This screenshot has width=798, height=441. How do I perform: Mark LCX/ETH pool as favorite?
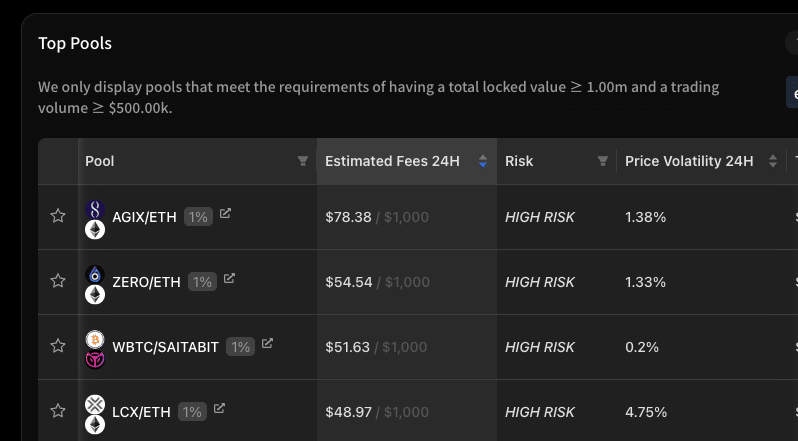point(58,410)
